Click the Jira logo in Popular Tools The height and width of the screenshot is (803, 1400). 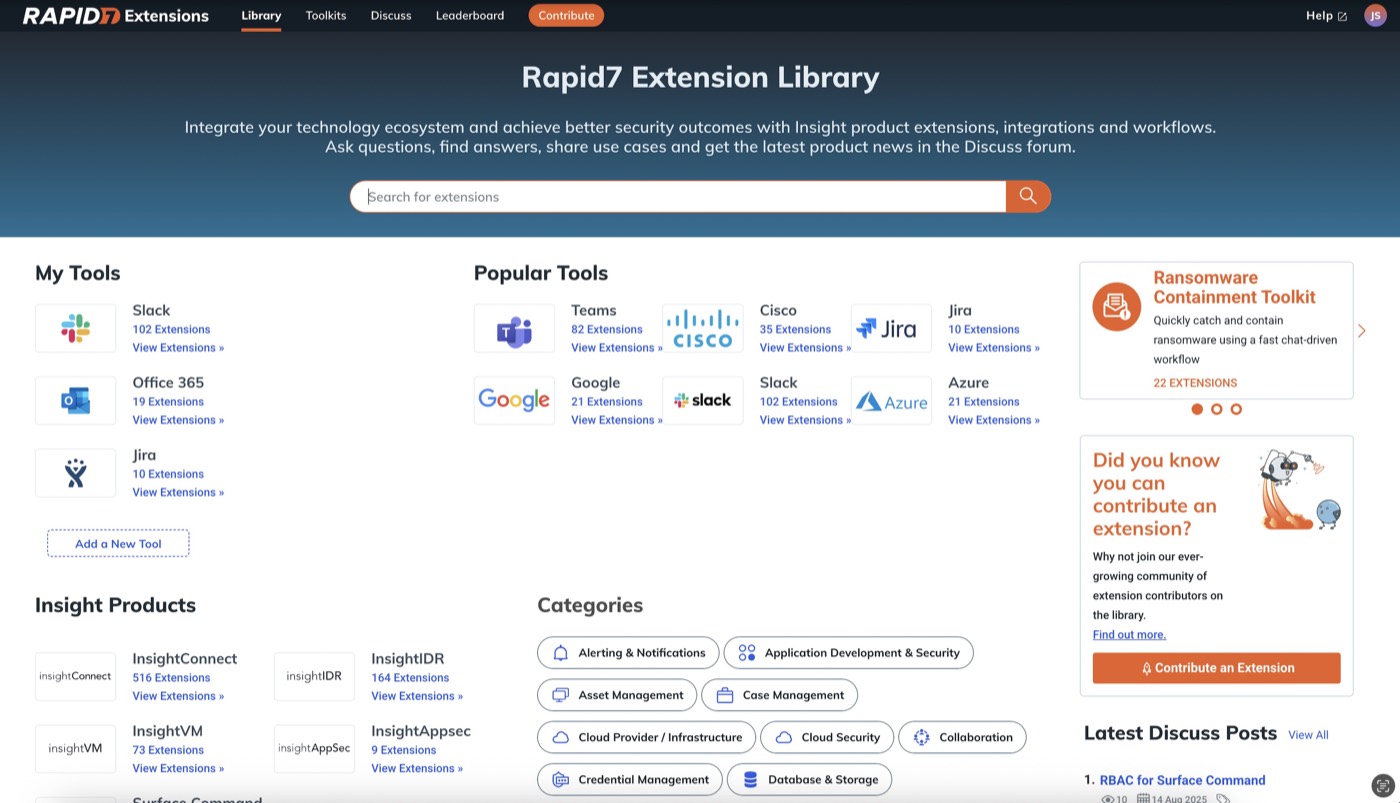(x=891, y=328)
